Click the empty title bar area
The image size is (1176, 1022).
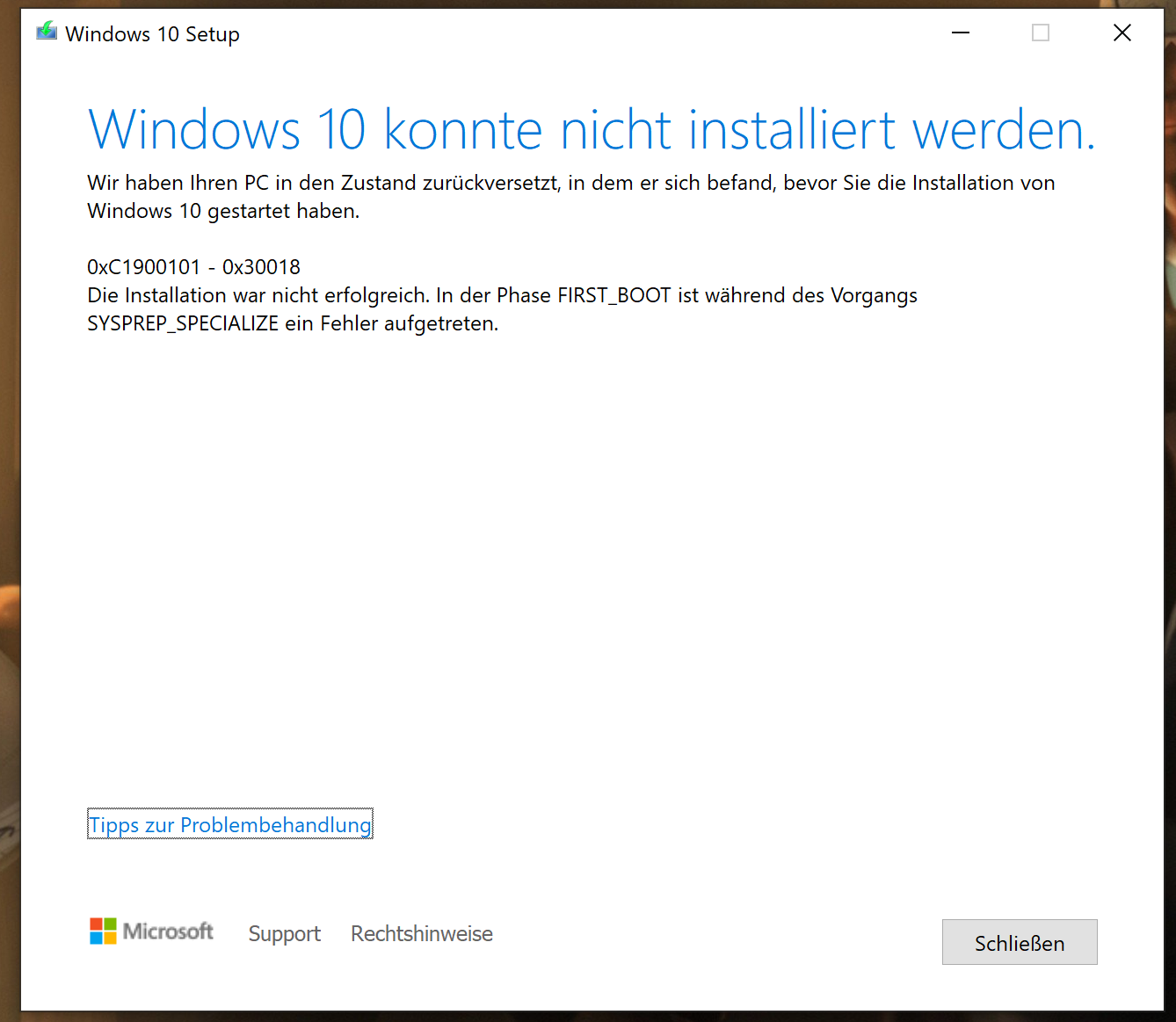tap(580, 33)
